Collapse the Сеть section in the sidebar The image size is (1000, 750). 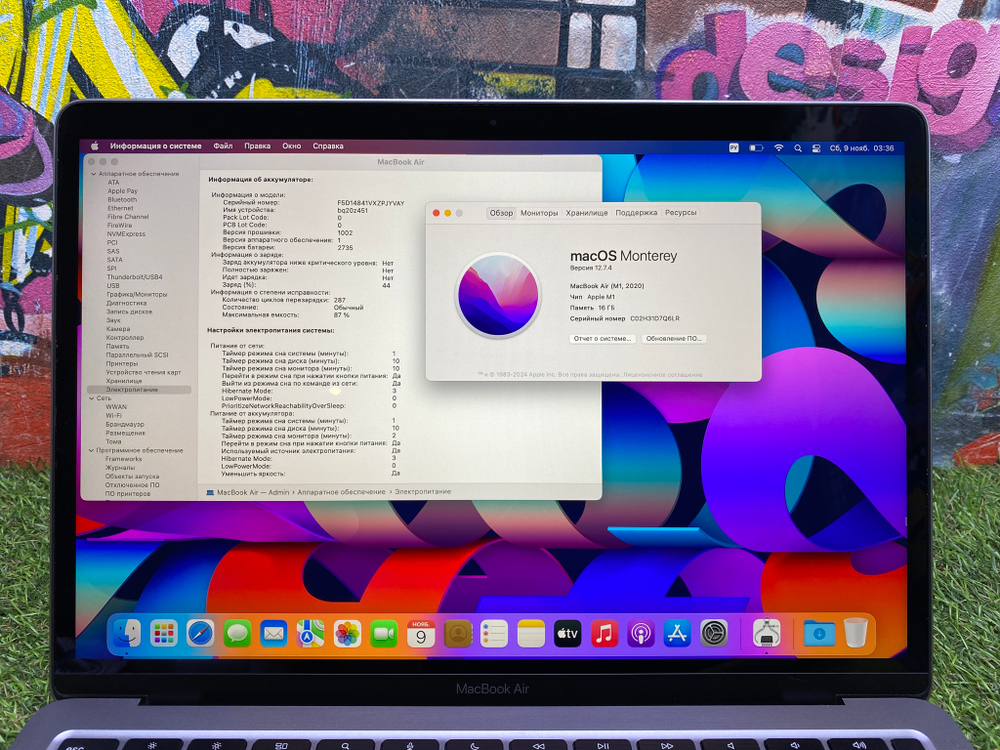point(93,398)
